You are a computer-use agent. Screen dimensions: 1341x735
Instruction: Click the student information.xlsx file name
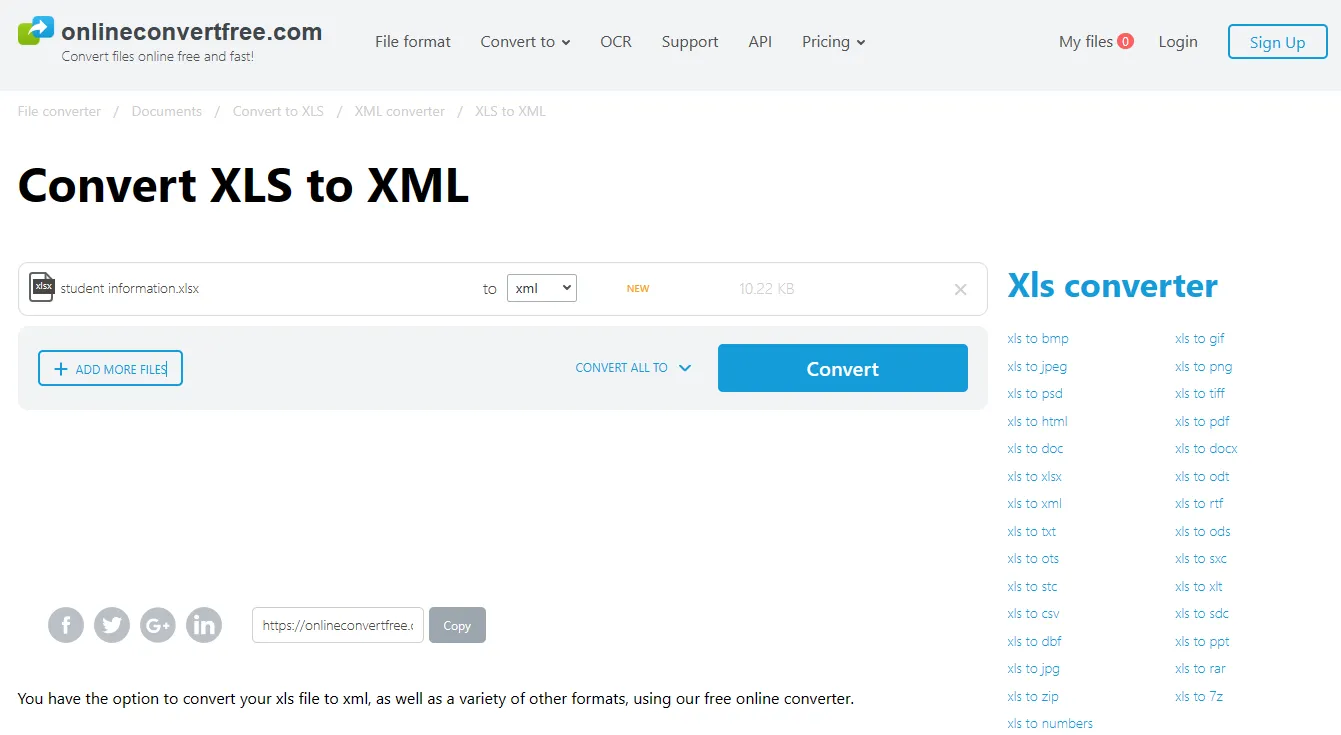[130, 288]
